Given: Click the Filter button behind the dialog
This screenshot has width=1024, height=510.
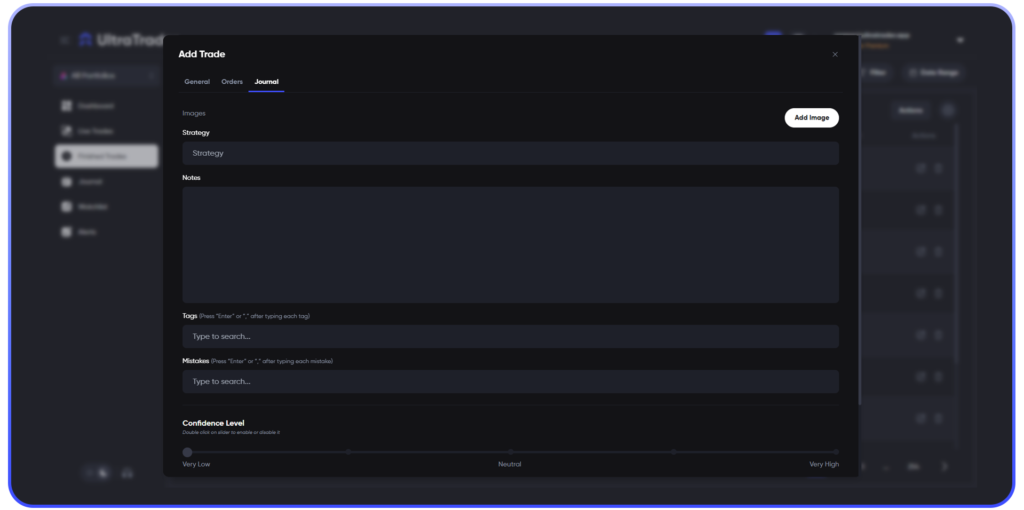Looking at the screenshot, I should click(872, 73).
